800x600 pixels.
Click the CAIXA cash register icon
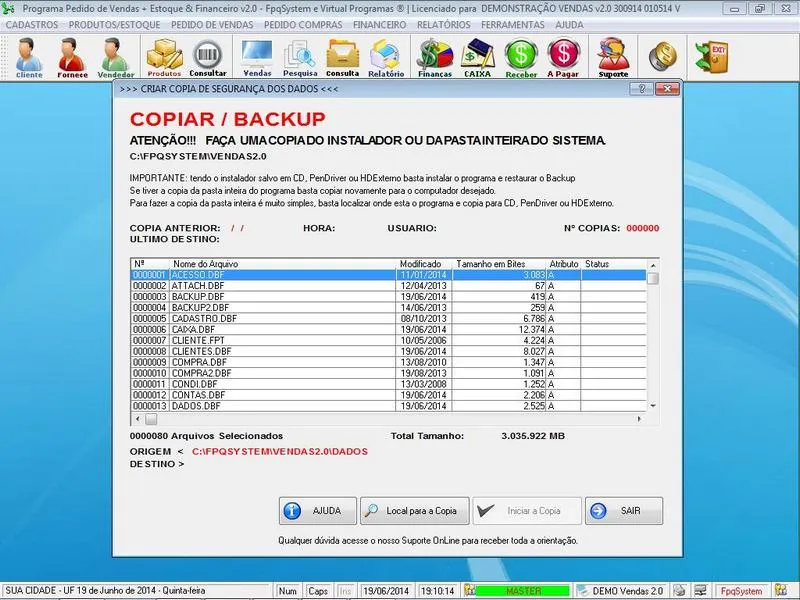(x=478, y=57)
